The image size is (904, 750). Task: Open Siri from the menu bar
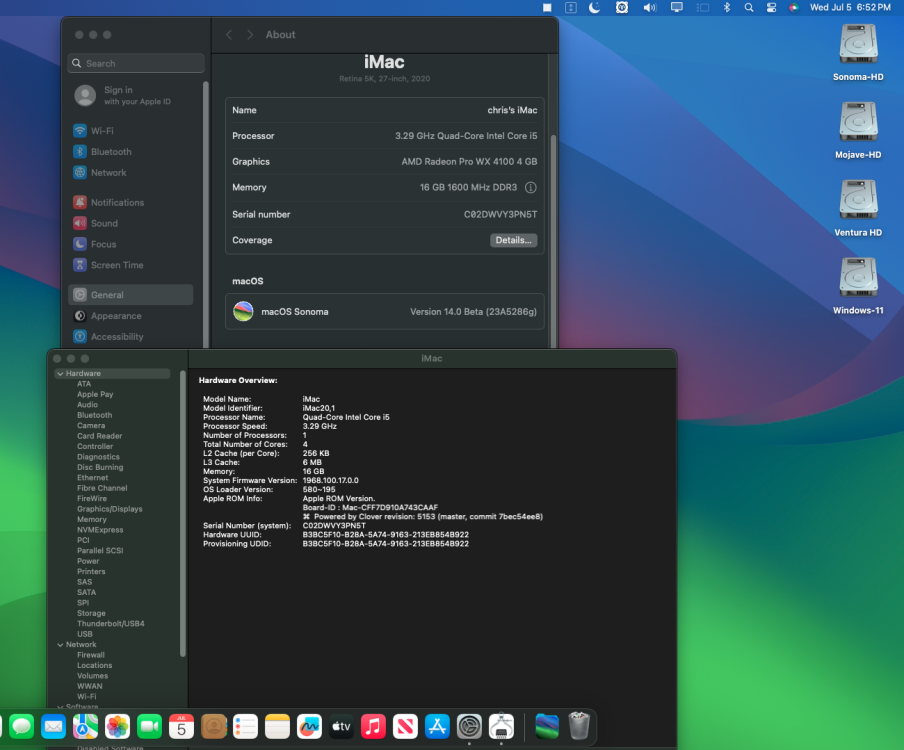794,7
